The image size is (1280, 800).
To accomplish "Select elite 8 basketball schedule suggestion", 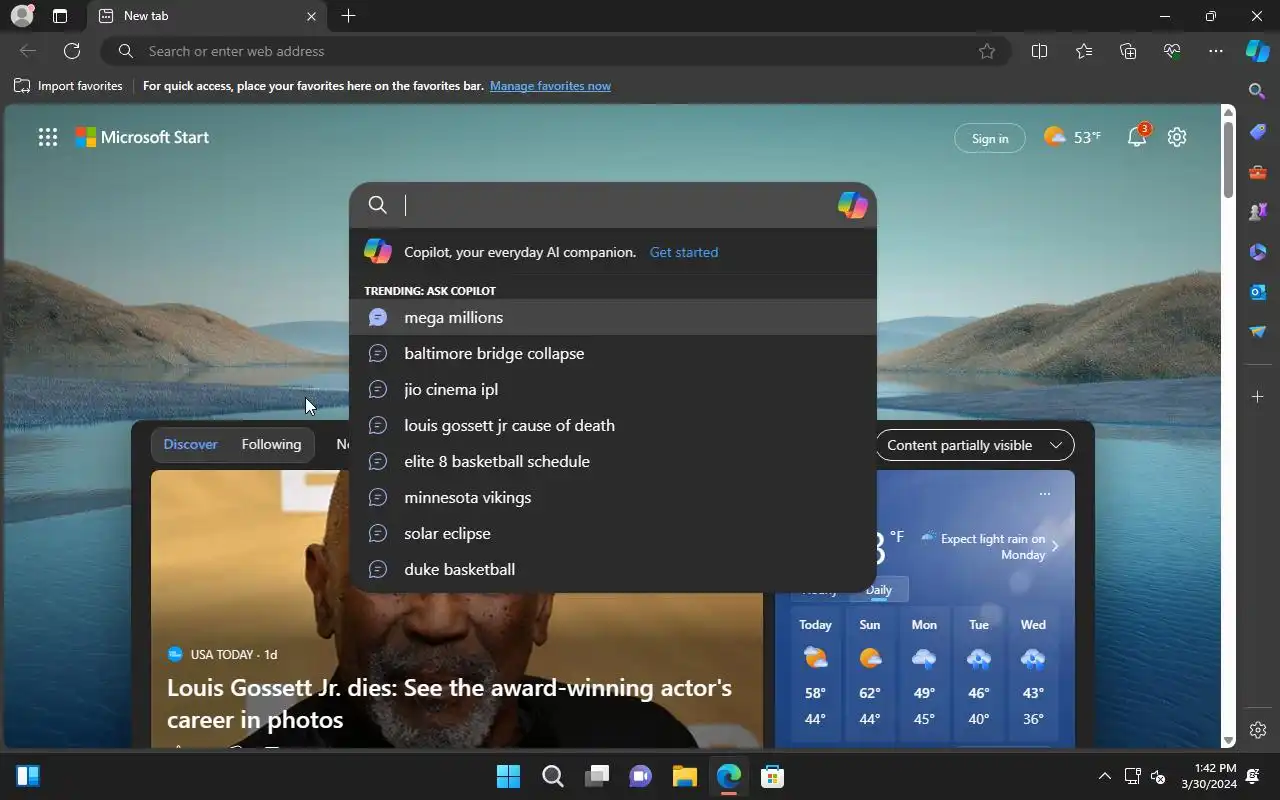I will point(612,461).
